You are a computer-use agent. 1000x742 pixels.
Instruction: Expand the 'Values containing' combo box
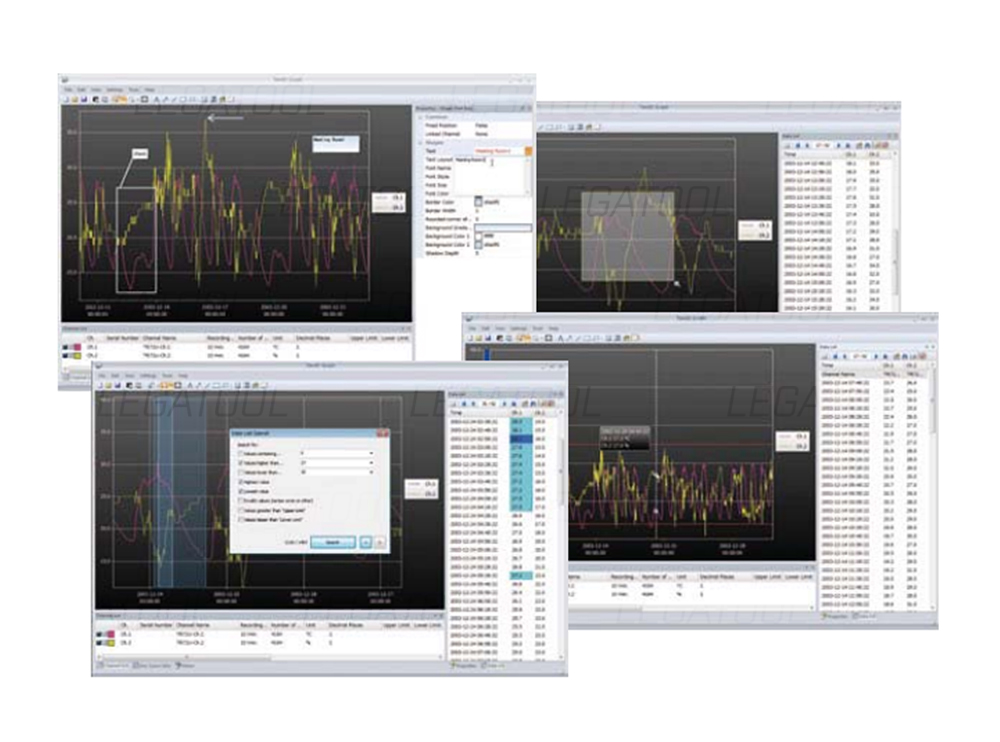coord(371,452)
